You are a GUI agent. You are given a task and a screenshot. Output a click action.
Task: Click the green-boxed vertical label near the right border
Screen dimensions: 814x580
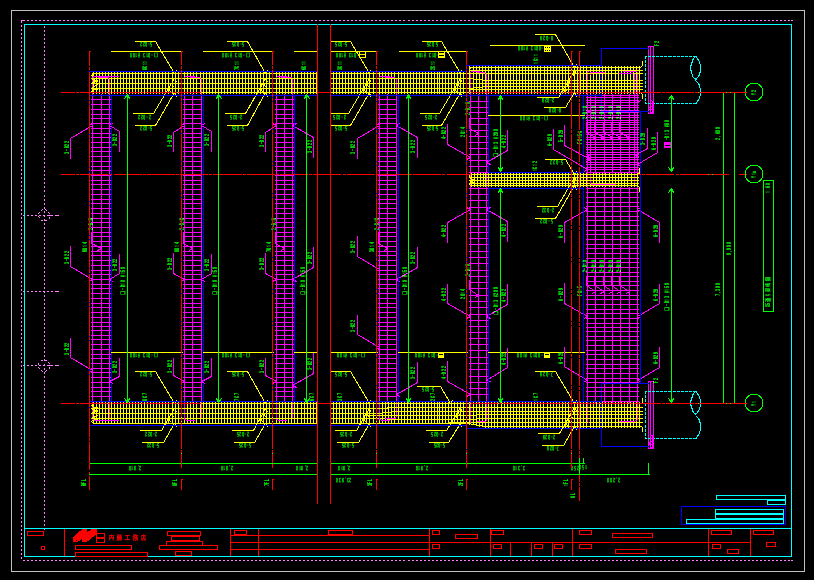[x=768, y=246]
